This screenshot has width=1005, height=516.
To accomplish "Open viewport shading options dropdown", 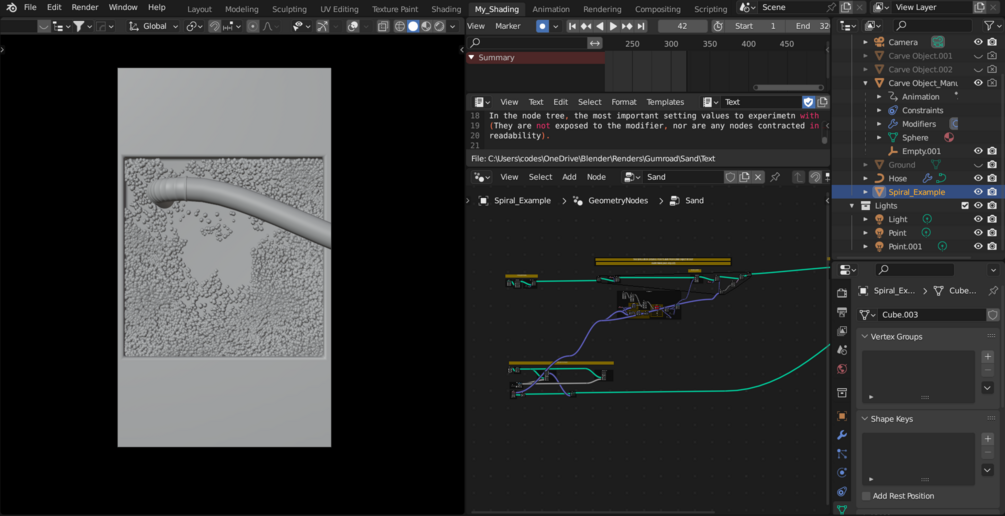I will pos(453,26).
